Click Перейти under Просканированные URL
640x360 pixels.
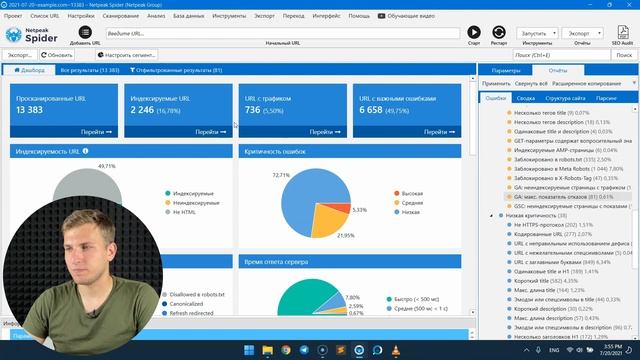pyautogui.click(x=96, y=132)
